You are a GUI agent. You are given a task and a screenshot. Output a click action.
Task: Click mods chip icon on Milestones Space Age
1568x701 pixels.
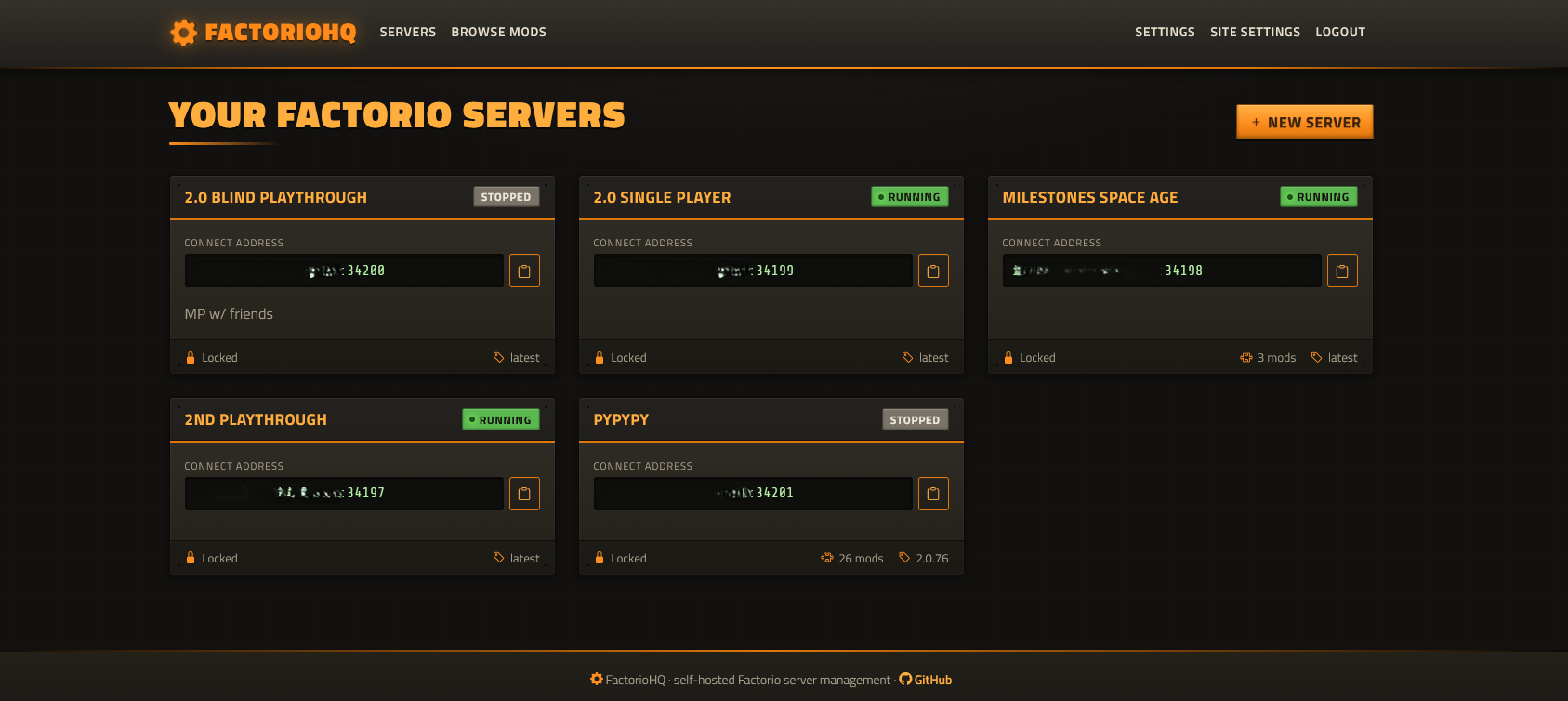click(1246, 357)
